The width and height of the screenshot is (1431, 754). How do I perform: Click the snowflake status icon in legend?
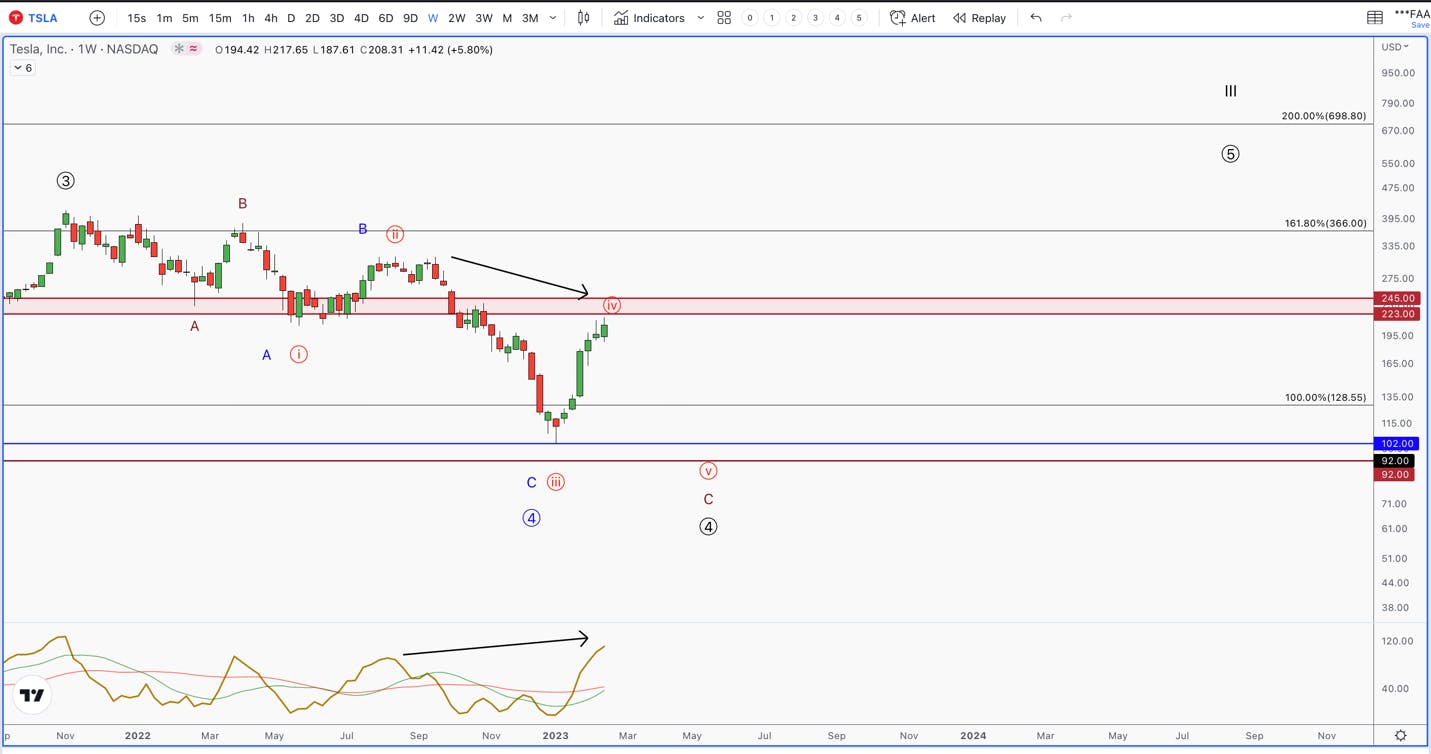point(179,49)
